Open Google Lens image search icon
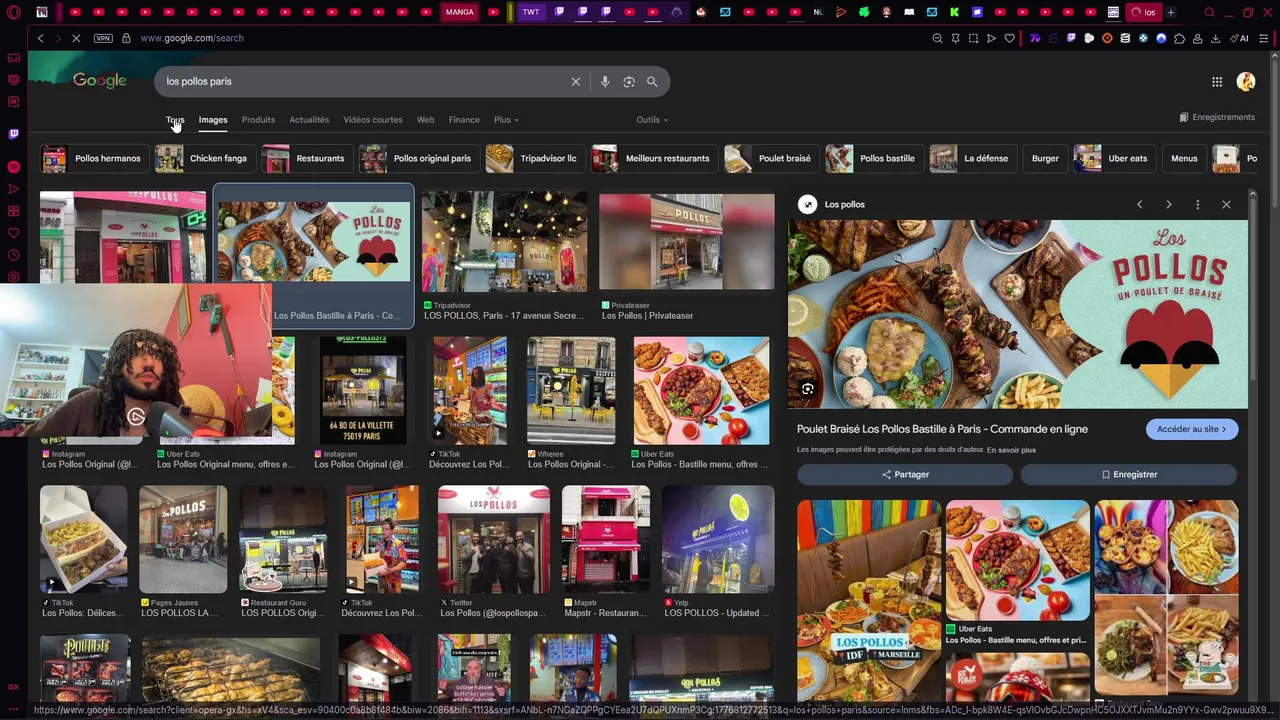The width and height of the screenshot is (1280, 720). coord(629,82)
